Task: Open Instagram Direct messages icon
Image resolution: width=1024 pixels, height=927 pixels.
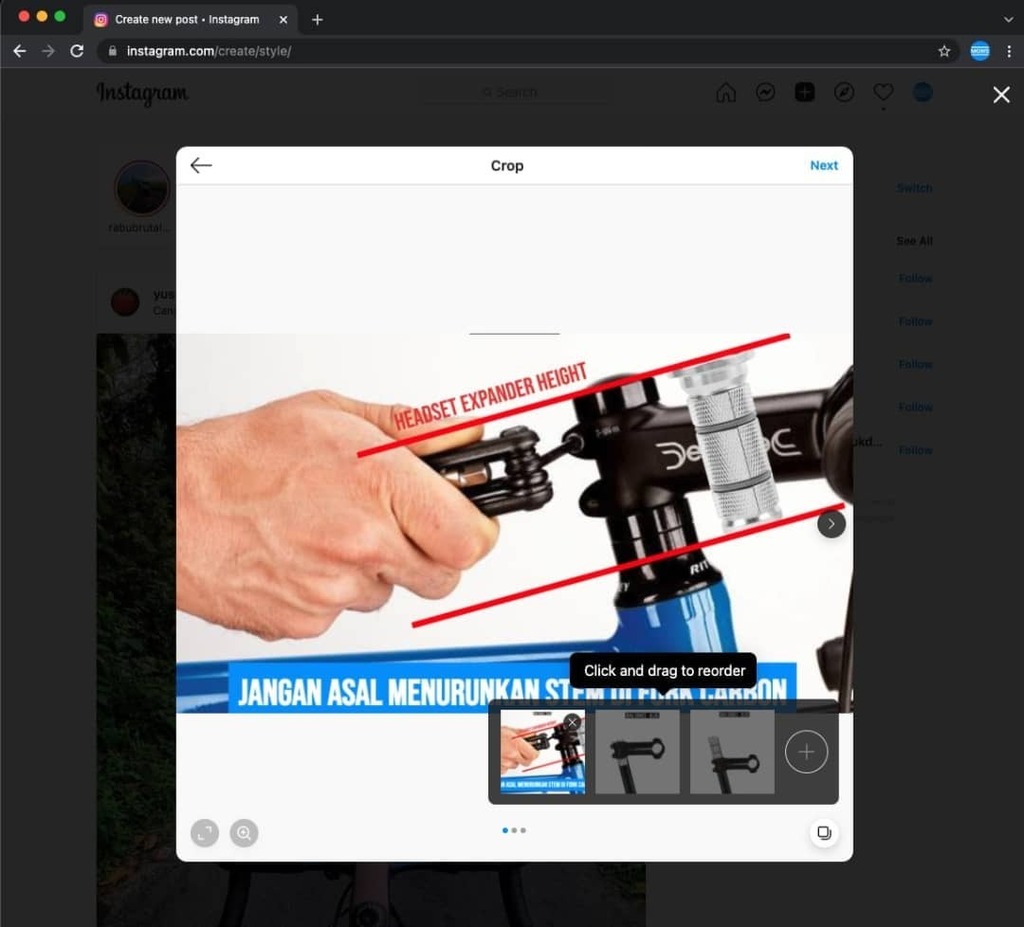Action: 764,91
